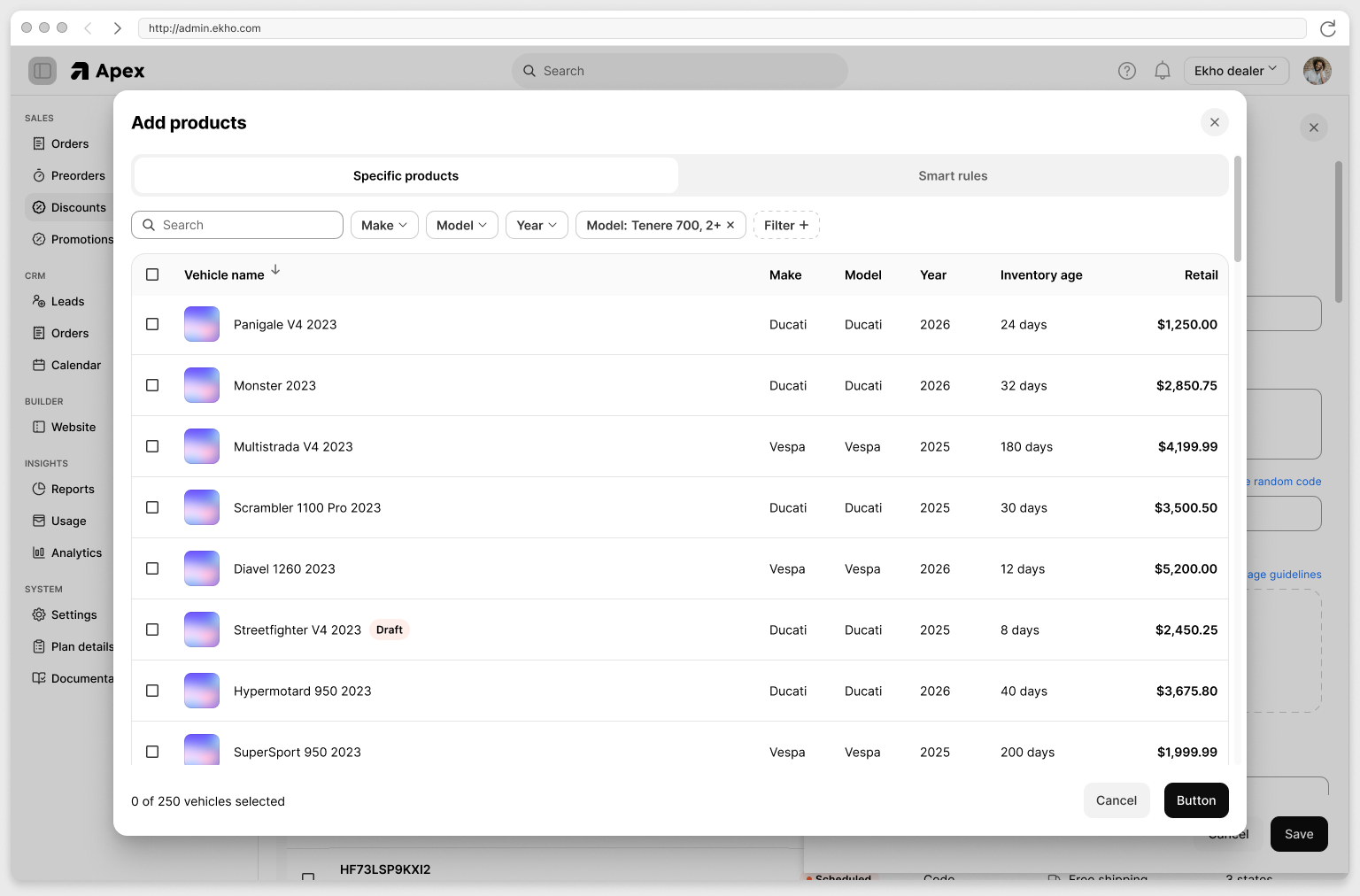The image size is (1360, 896).
Task: Click the dialog product search field
Action: click(237, 225)
